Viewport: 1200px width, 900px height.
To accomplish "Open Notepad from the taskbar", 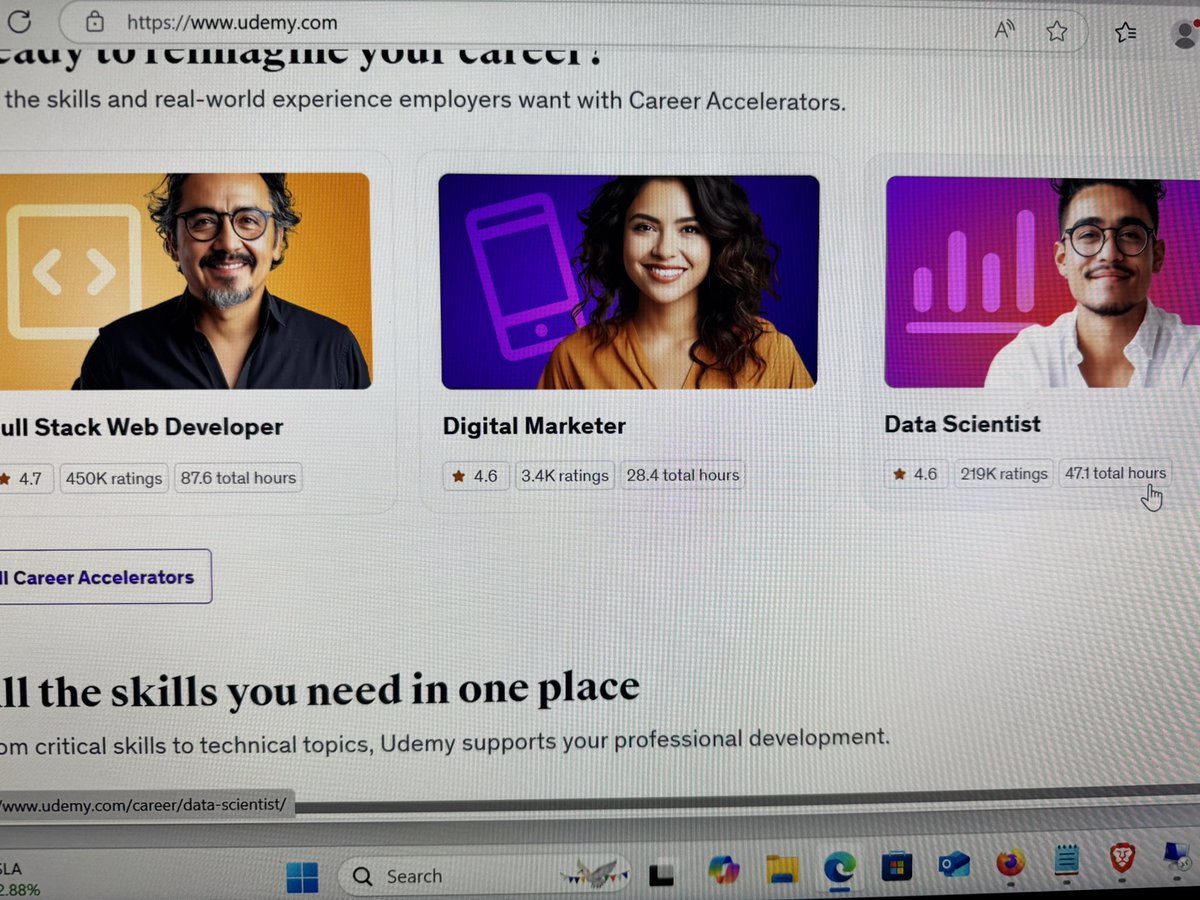I will (1067, 860).
